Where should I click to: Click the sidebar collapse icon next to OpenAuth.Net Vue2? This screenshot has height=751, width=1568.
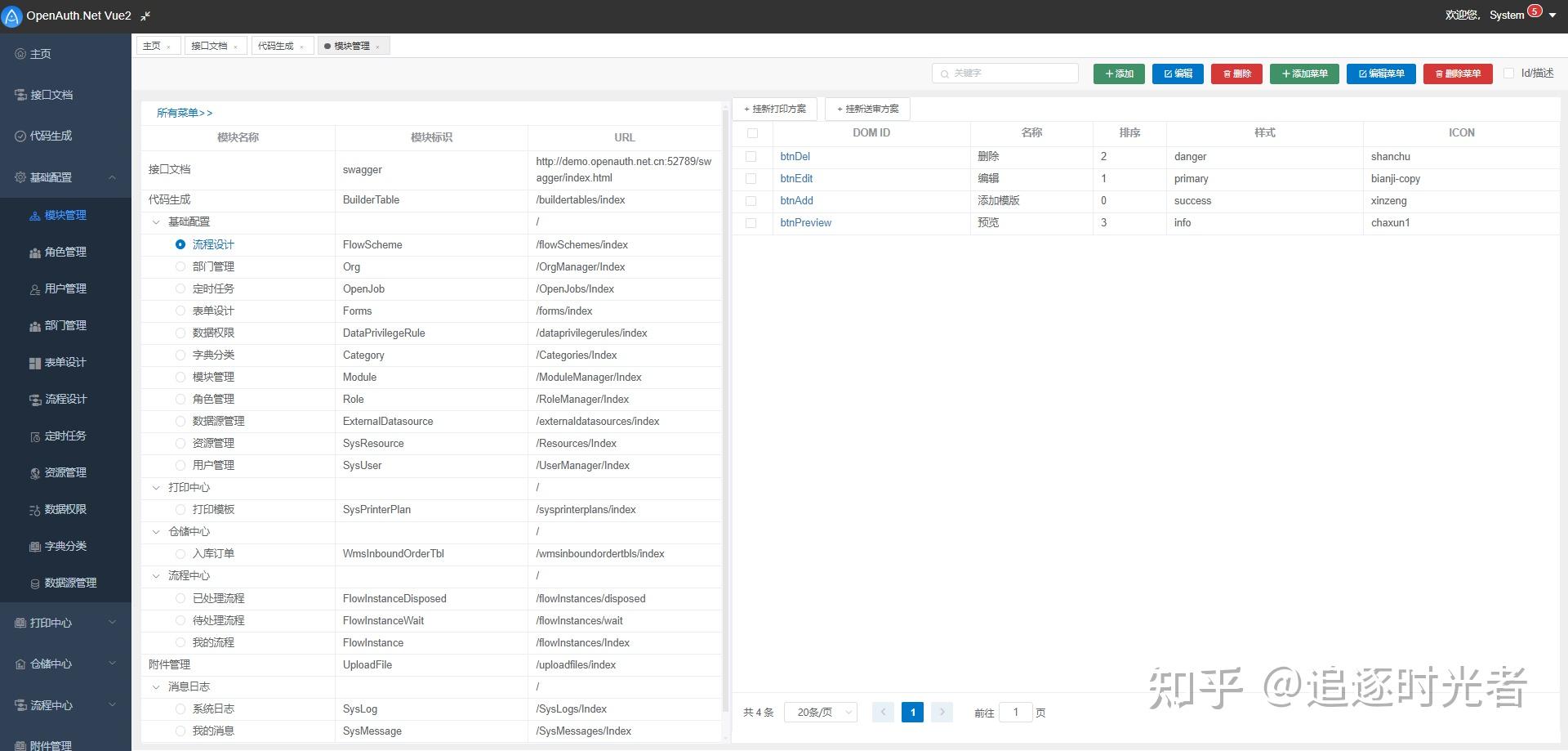[145, 16]
